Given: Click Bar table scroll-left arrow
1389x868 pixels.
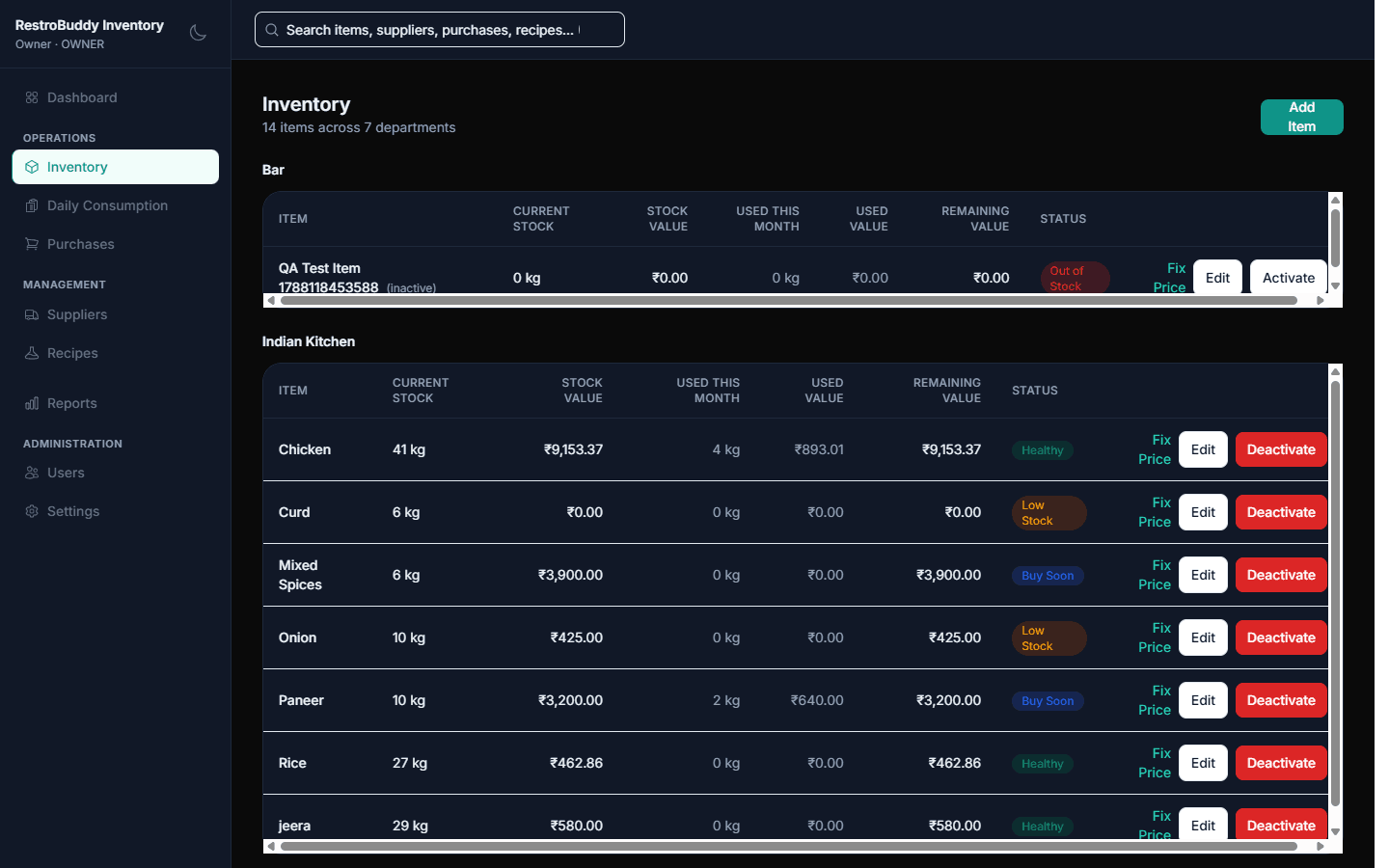Looking at the screenshot, I should coord(271,300).
